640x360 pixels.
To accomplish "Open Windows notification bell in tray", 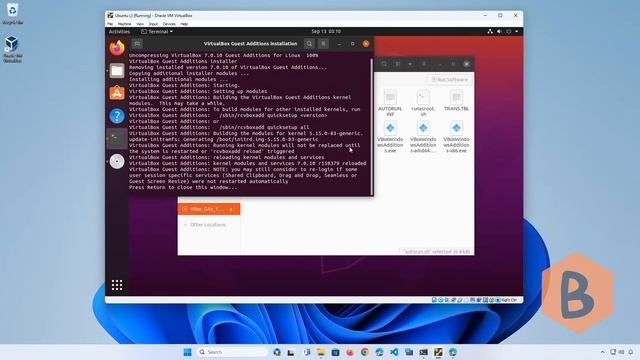I will [631, 352].
